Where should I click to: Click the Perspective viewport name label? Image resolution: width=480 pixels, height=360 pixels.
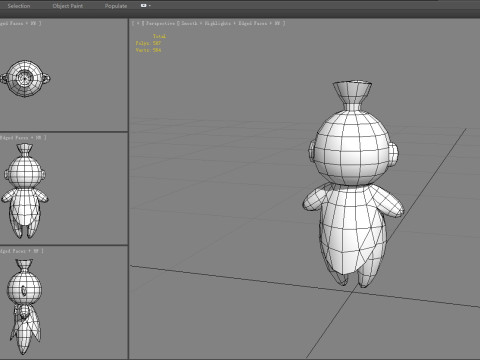point(160,23)
